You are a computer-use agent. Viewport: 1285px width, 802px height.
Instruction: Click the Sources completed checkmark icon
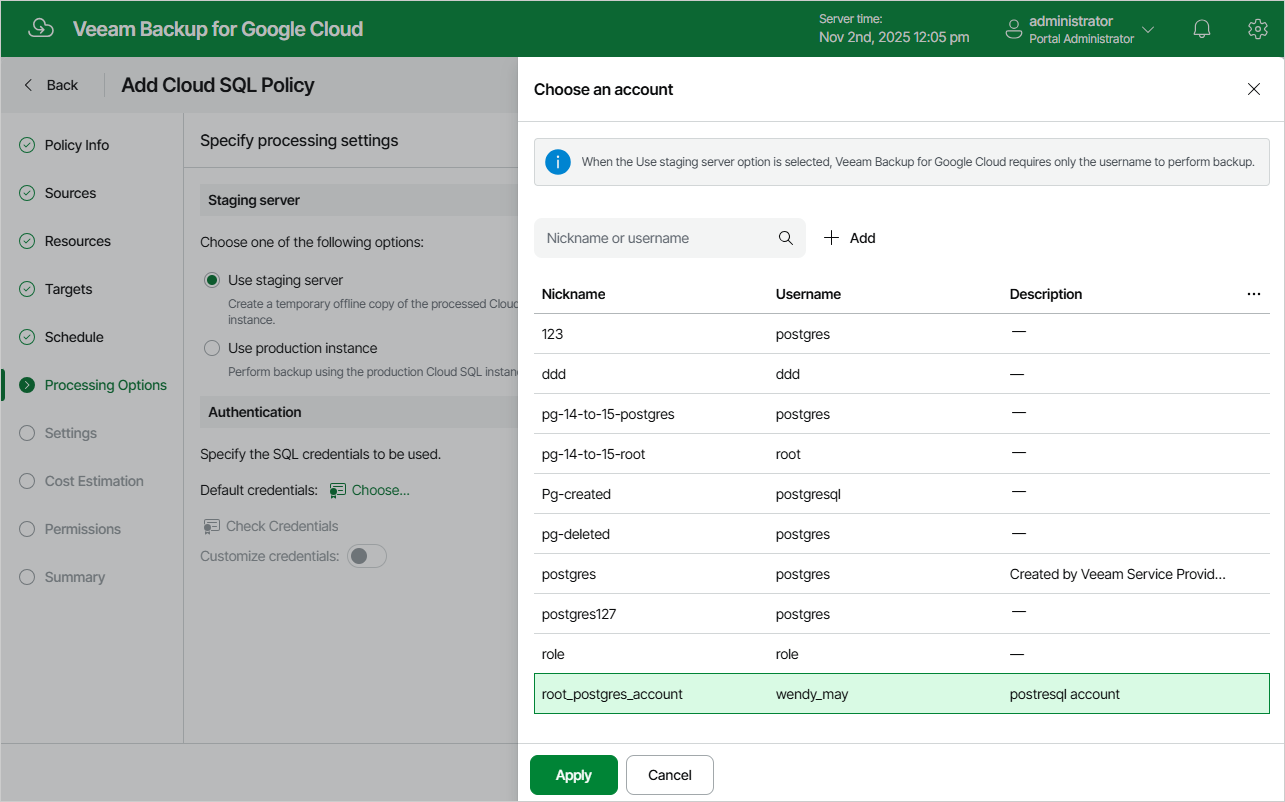[27, 193]
